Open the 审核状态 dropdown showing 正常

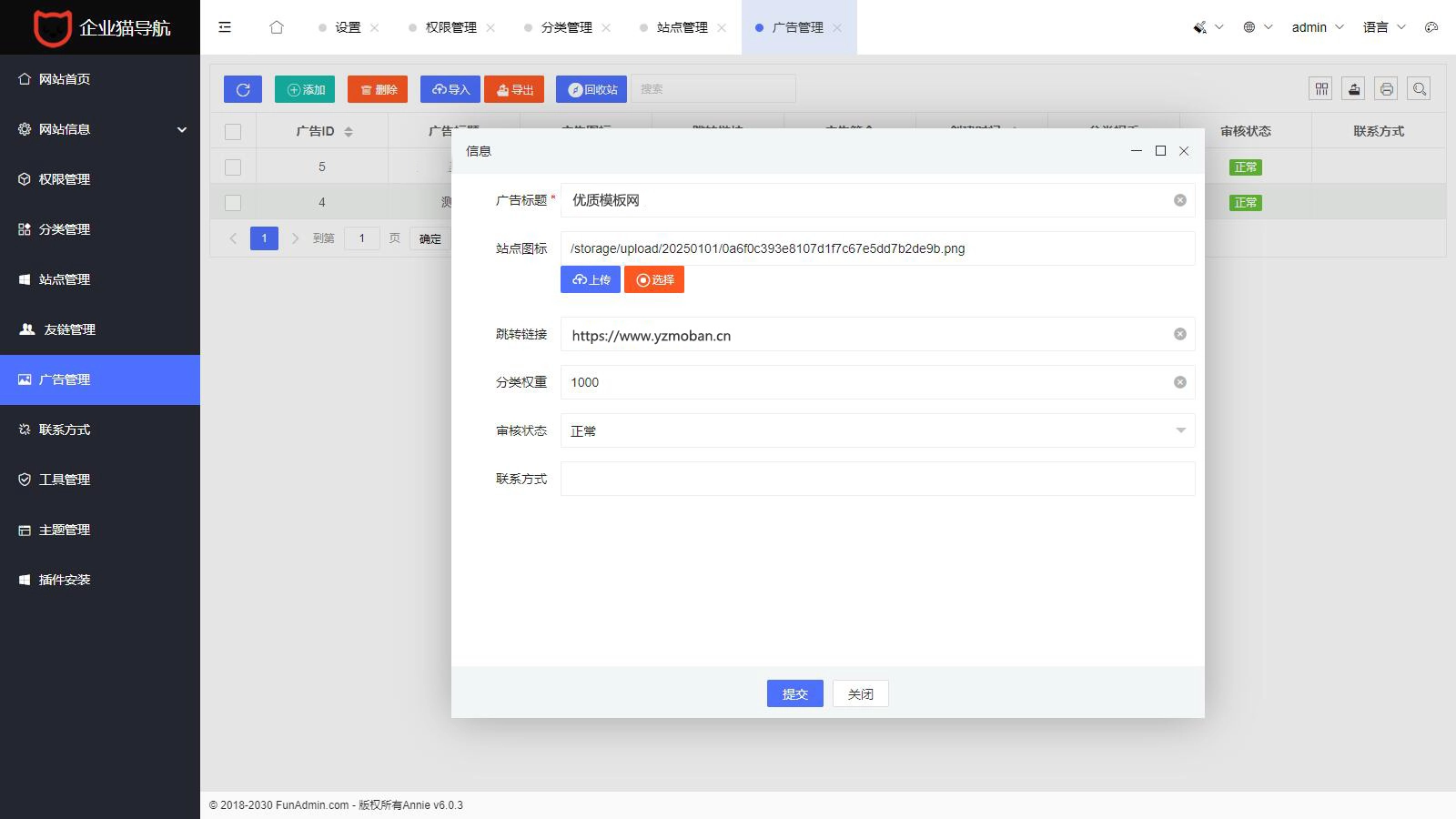coord(876,430)
